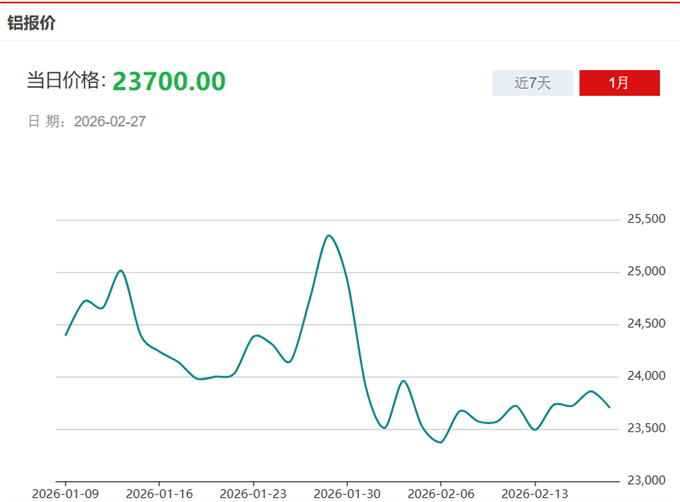Click the 2026-01-09 x-axis label
Viewport: 680px width, 502px height.
(66, 494)
